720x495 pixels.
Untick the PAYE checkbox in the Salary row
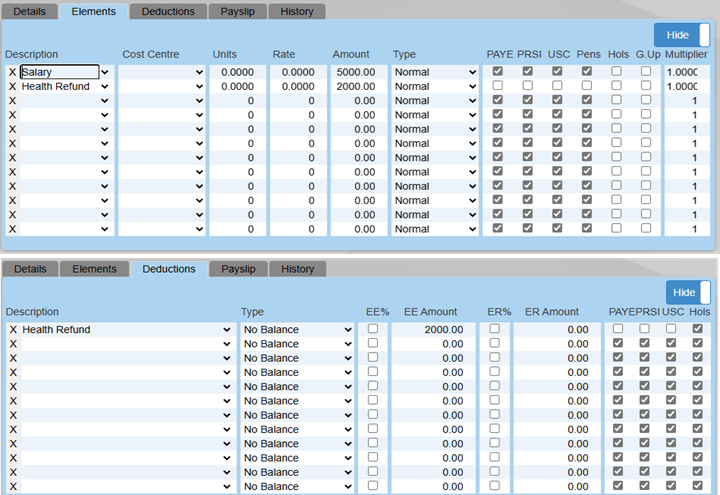pyautogui.click(x=497, y=72)
